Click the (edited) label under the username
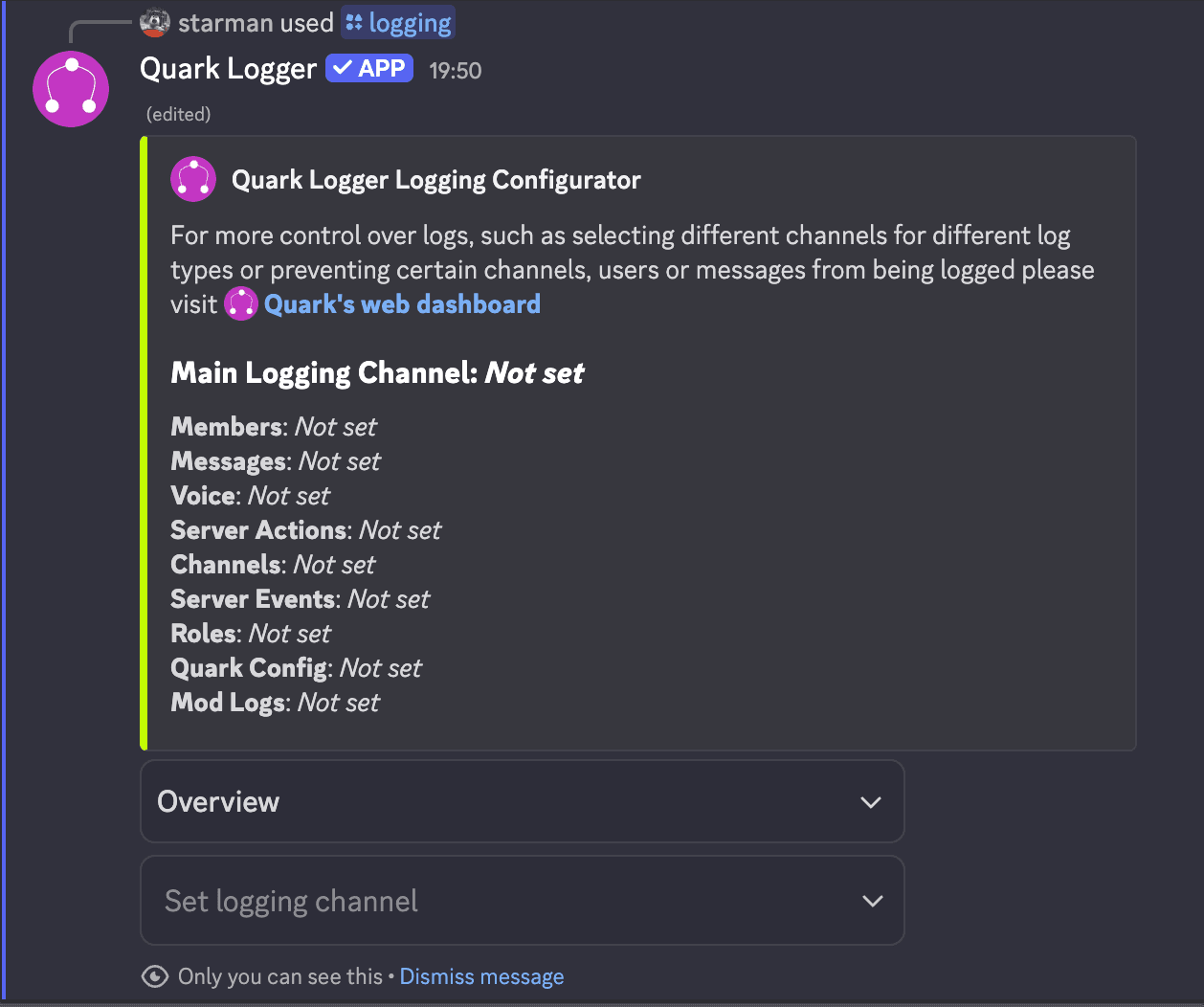This screenshot has height=1007, width=1204. point(178,113)
